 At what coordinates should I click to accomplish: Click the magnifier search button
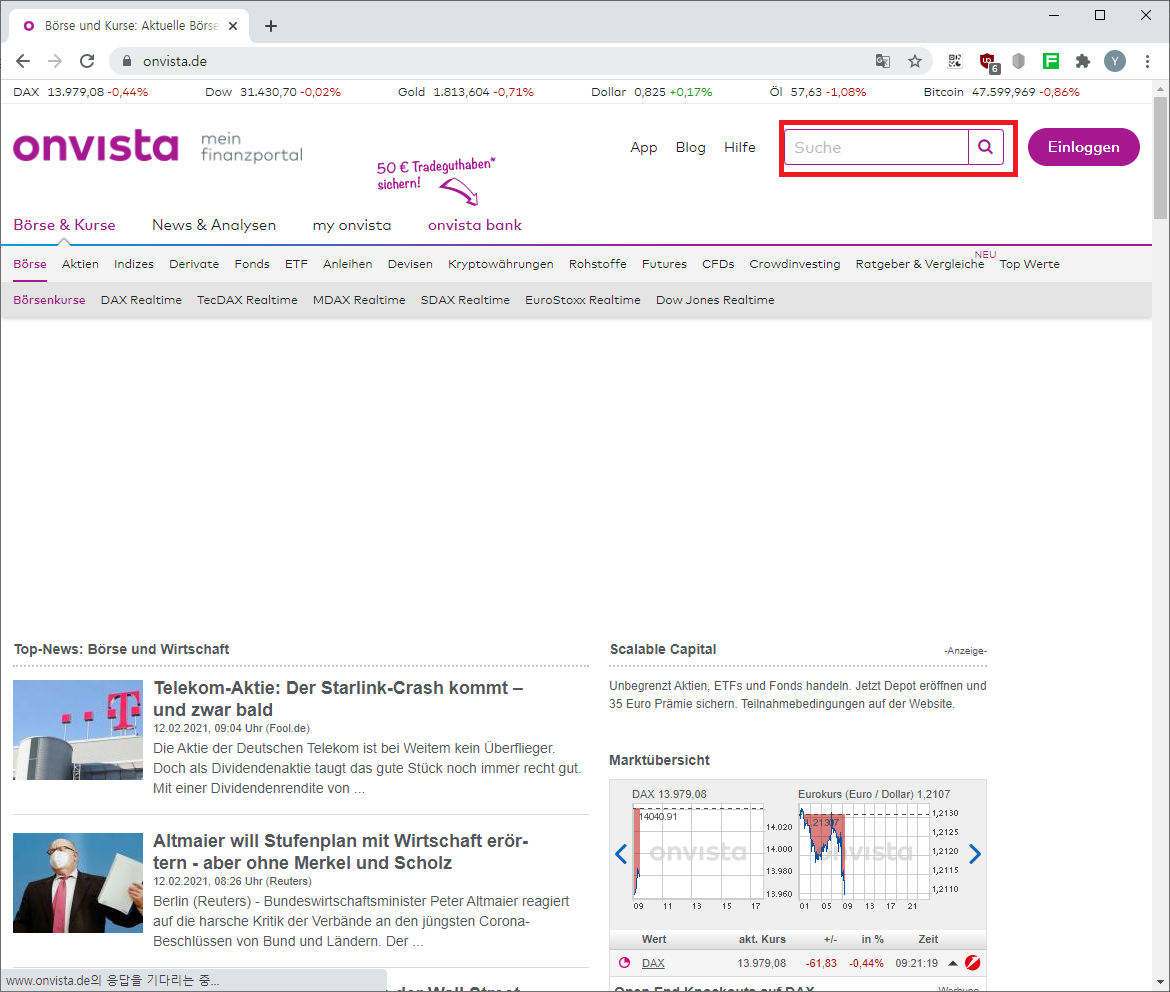coord(986,147)
